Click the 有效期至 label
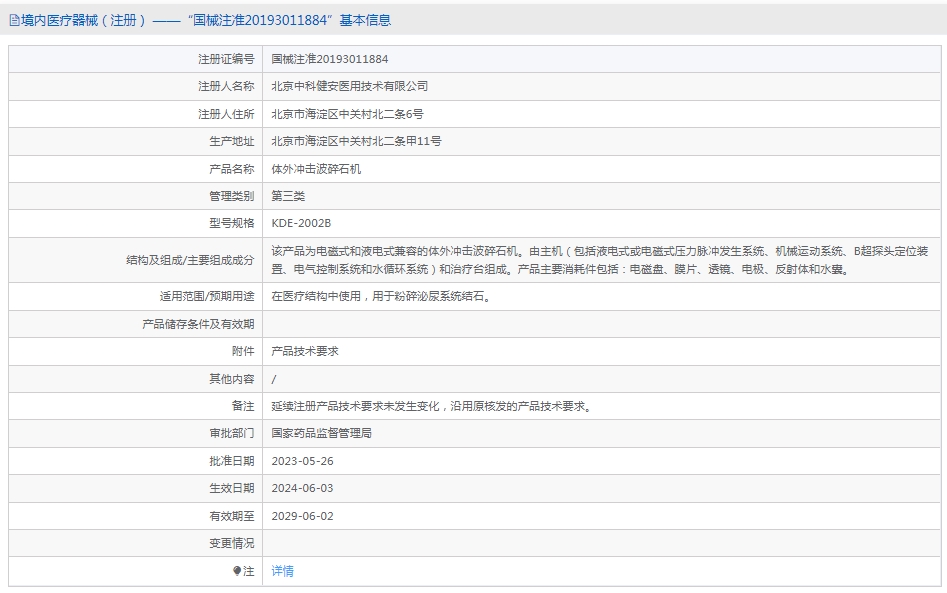The image size is (947, 593). 232,516
